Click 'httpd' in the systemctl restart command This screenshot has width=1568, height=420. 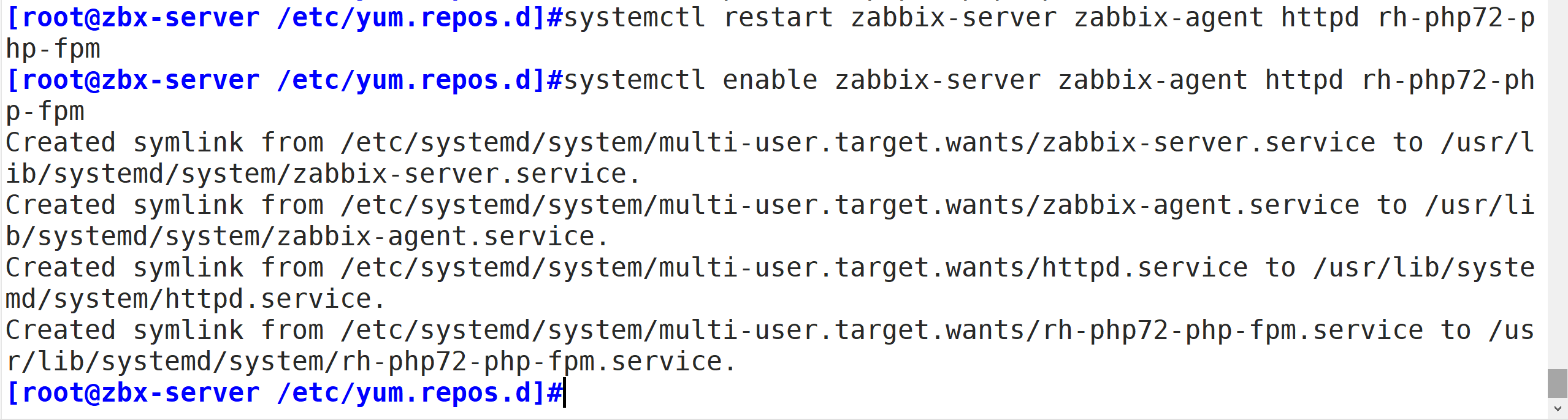(1320, 18)
